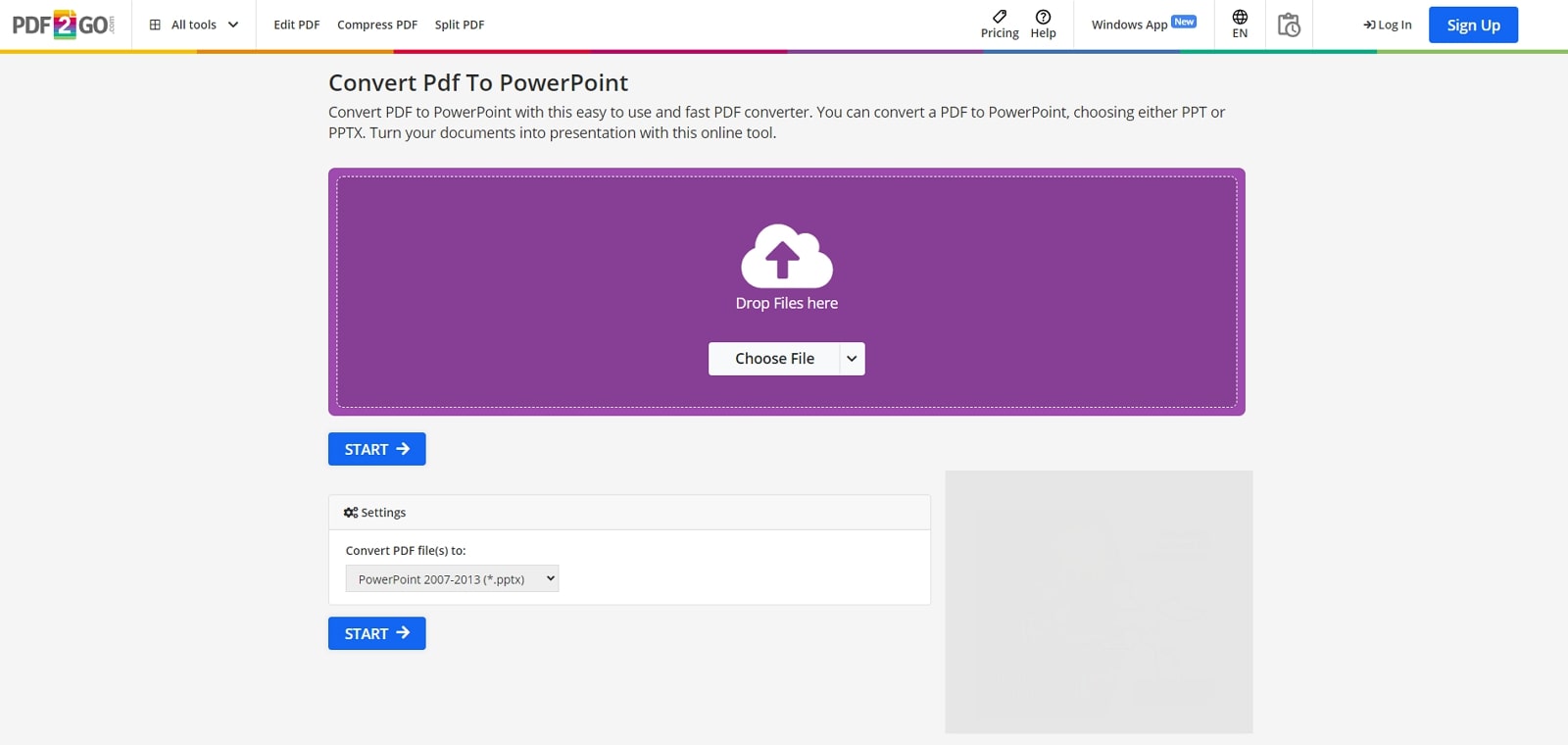This screenshot has height=745, width=1568.
Task: Click the grid icon beside All tools
Action: [x=155, y=25]
